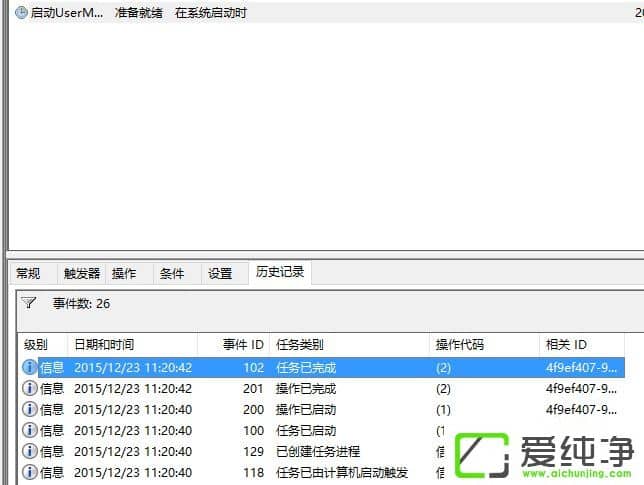Image resolution: width=644 pixels, height=485 pixels.
Task: Click the 4f9ef407-9... ID in the 操作已启动 row
Action: click(x=581, y=409)
